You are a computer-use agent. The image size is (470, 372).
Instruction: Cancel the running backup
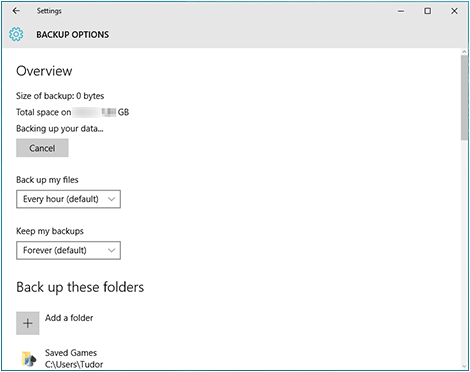pyautogui.click(x=42, y=148)
